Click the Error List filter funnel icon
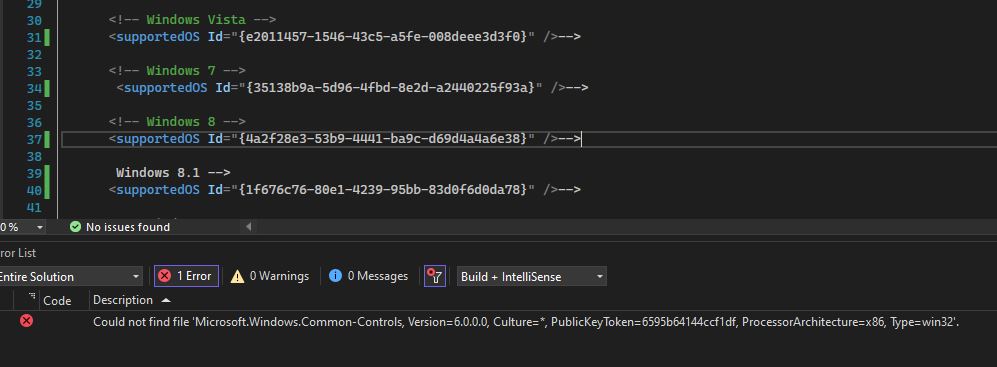 point(435,276)
